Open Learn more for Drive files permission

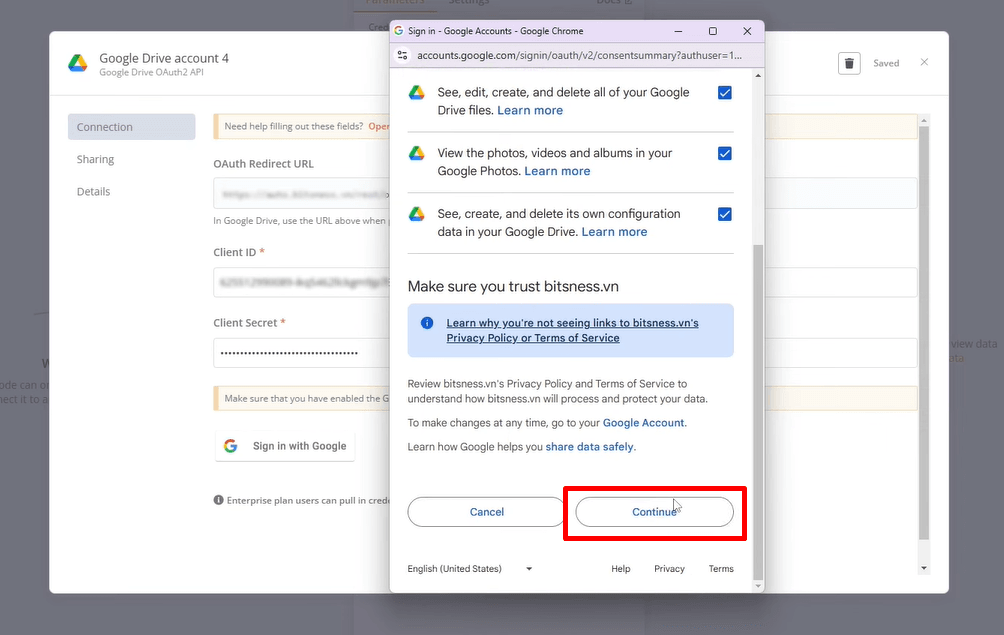pos(530,110)
